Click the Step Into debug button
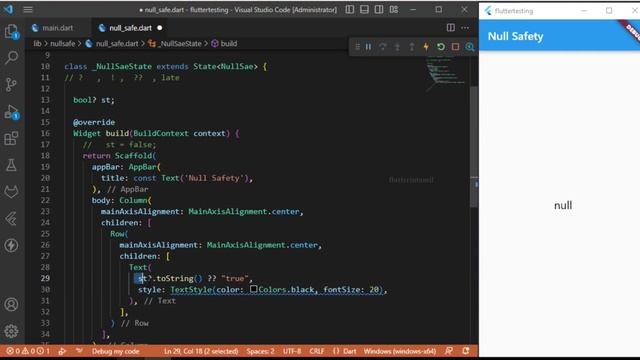This screenshot has width=640, height=360. click(397, 47)
